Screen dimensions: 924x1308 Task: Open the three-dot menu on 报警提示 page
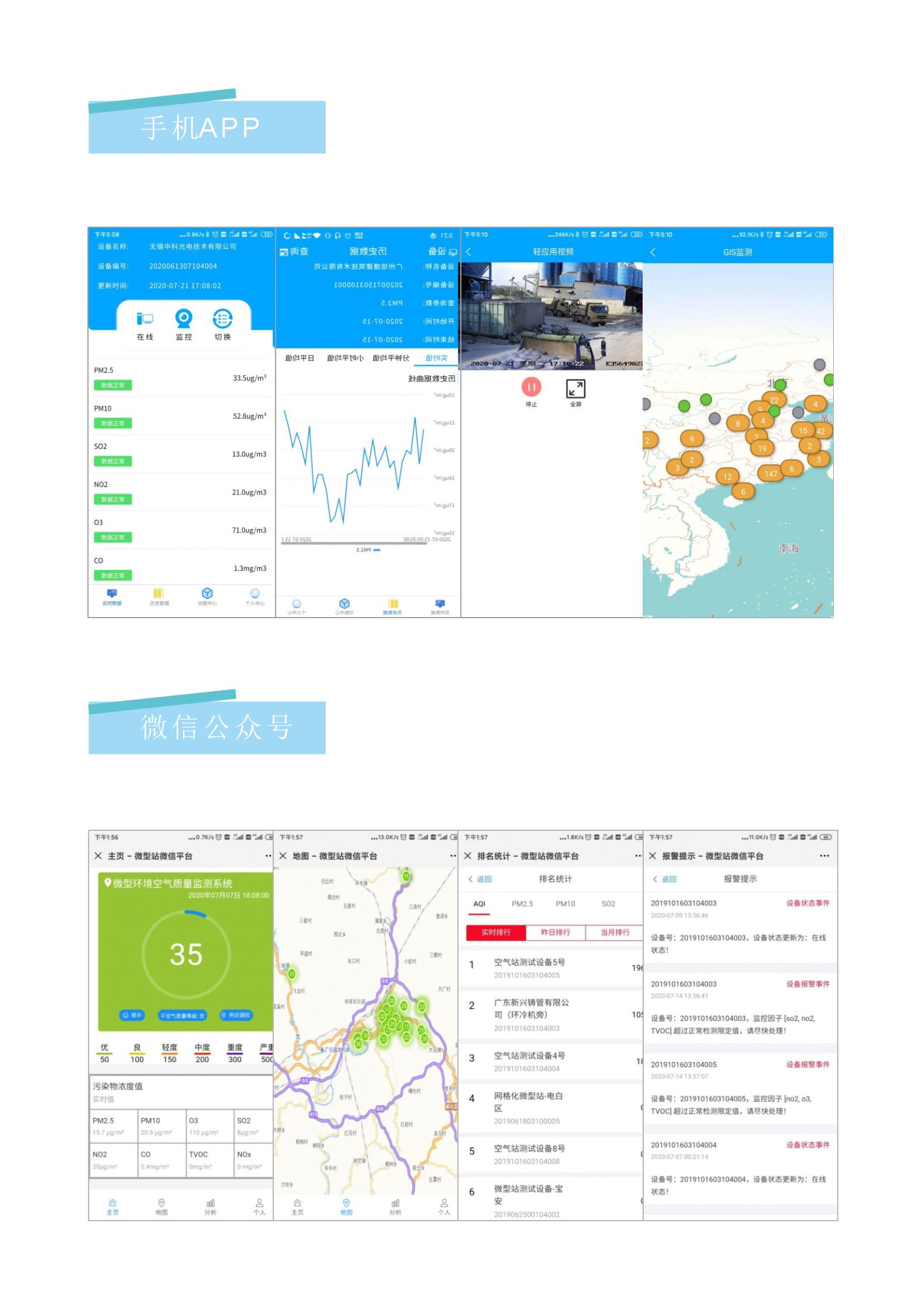click(x=824, y=856)
